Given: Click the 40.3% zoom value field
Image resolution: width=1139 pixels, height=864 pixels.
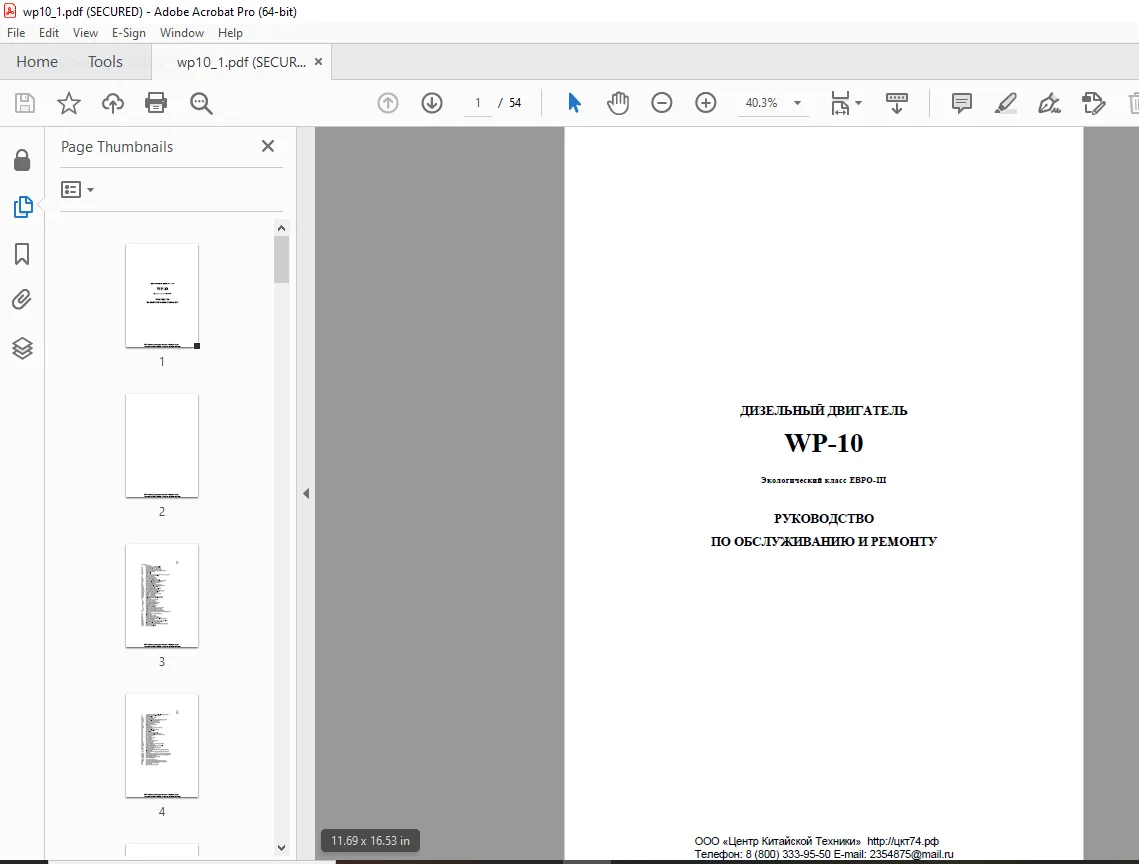Looking at the screenshot, I should click(x=761, y=103).
